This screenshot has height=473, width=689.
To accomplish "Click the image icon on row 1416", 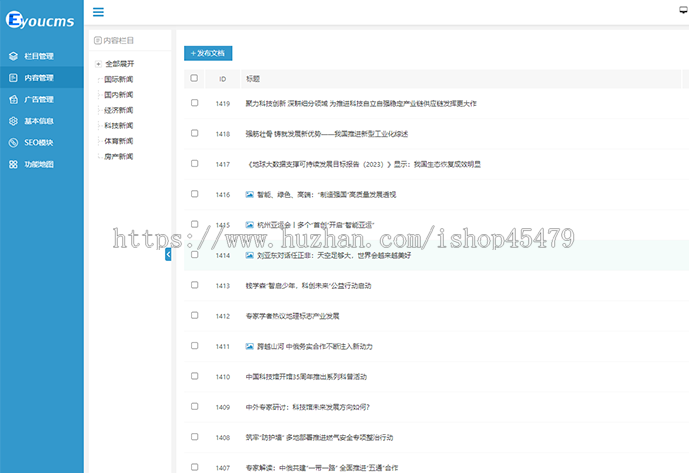I will click(250, 194).
